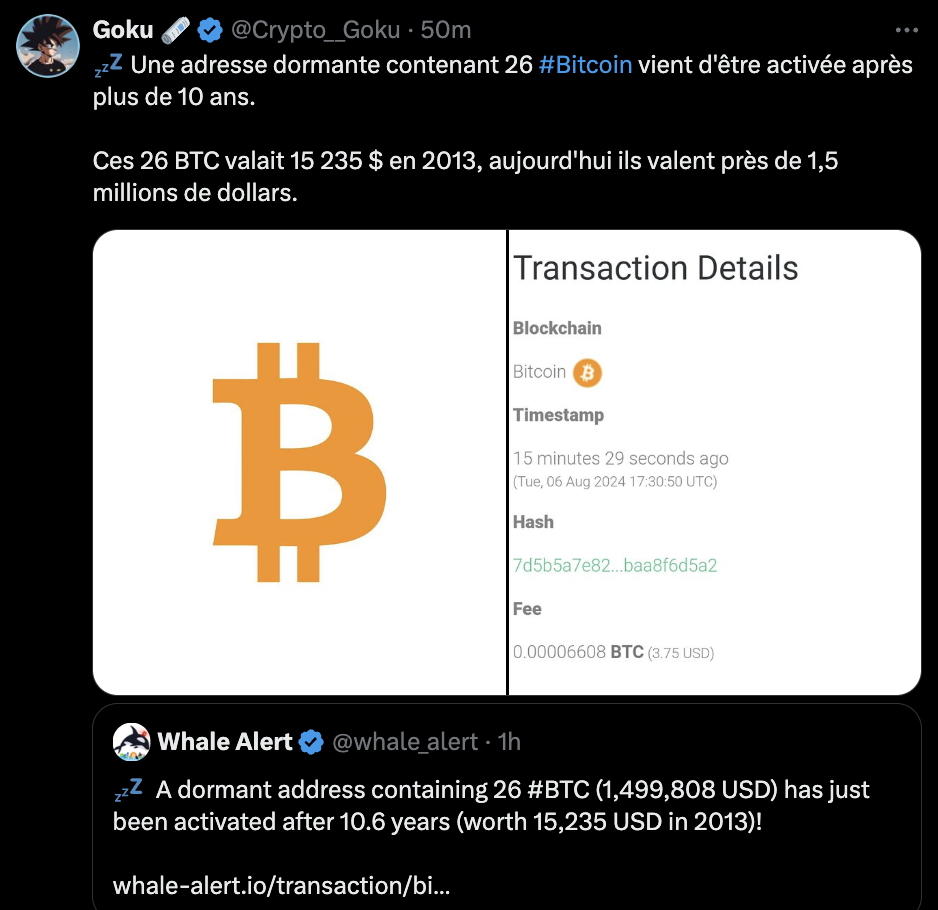Open the tweet's three-dot more menu

905,30
